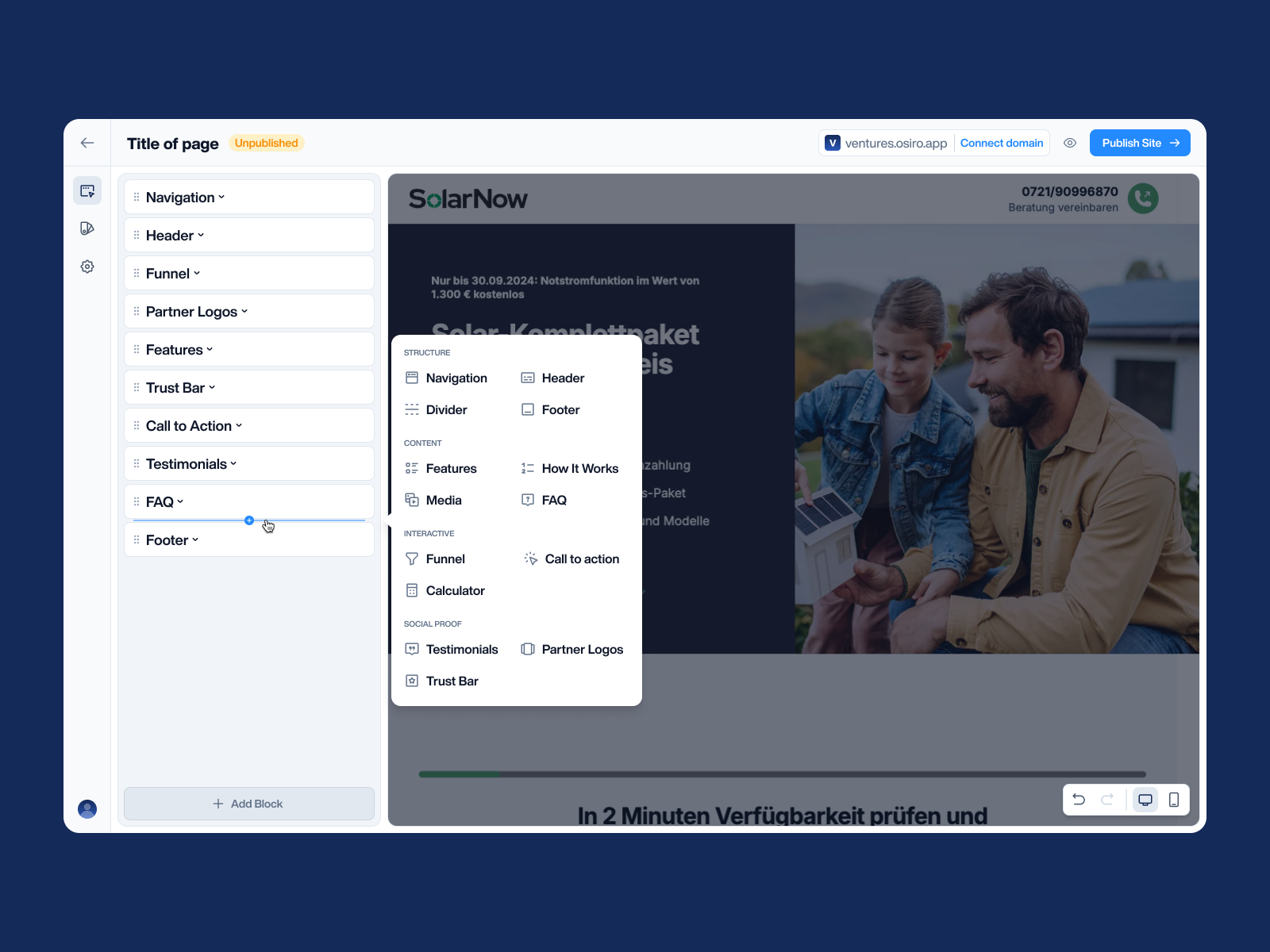The width and height of the screenshot is (1270, 952).
Task: Insert a Call to action block
Action: (x=571, y=559)
